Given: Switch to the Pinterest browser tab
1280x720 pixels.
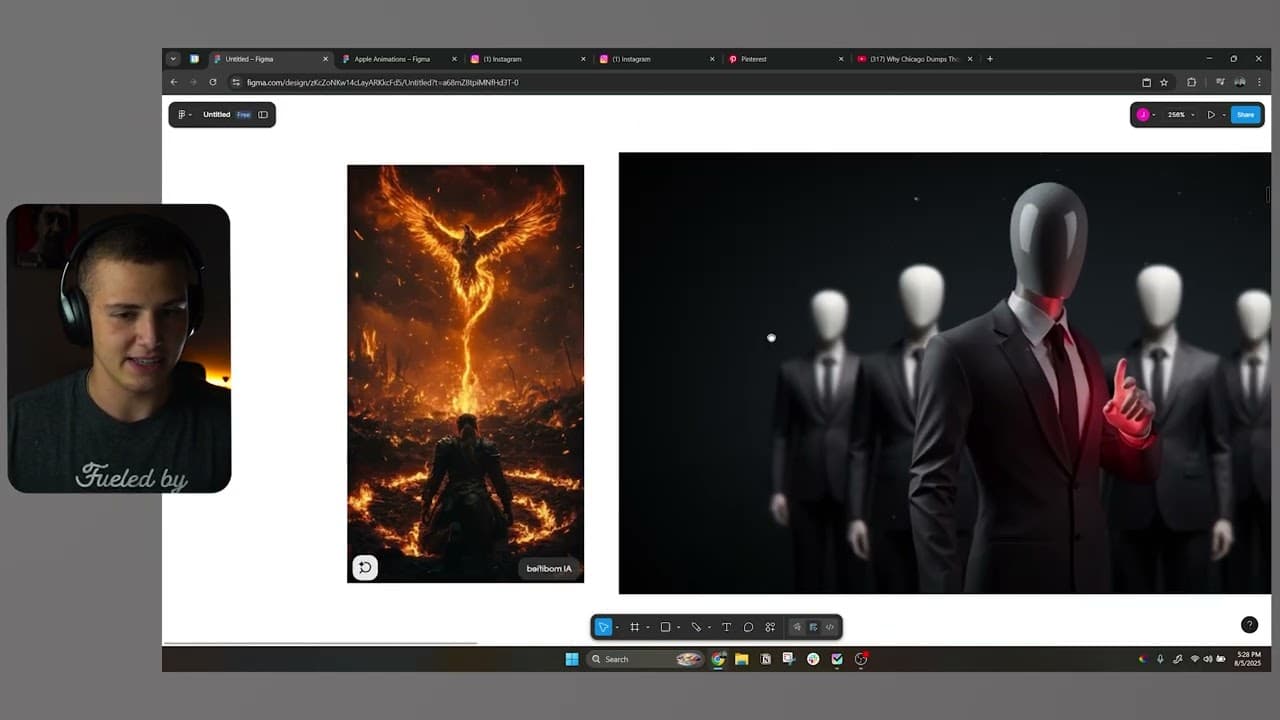Looking at the screenshot, I should click(x=755, y=59).
